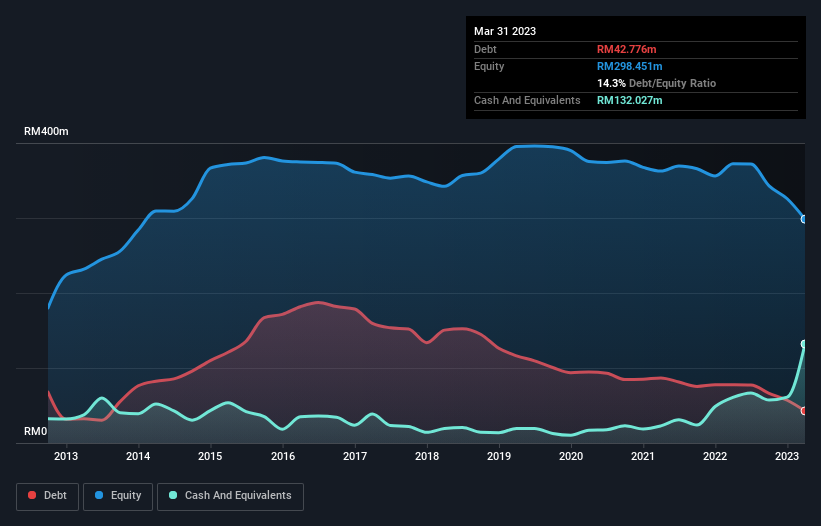Click the 2023 x-axis label

787,457
